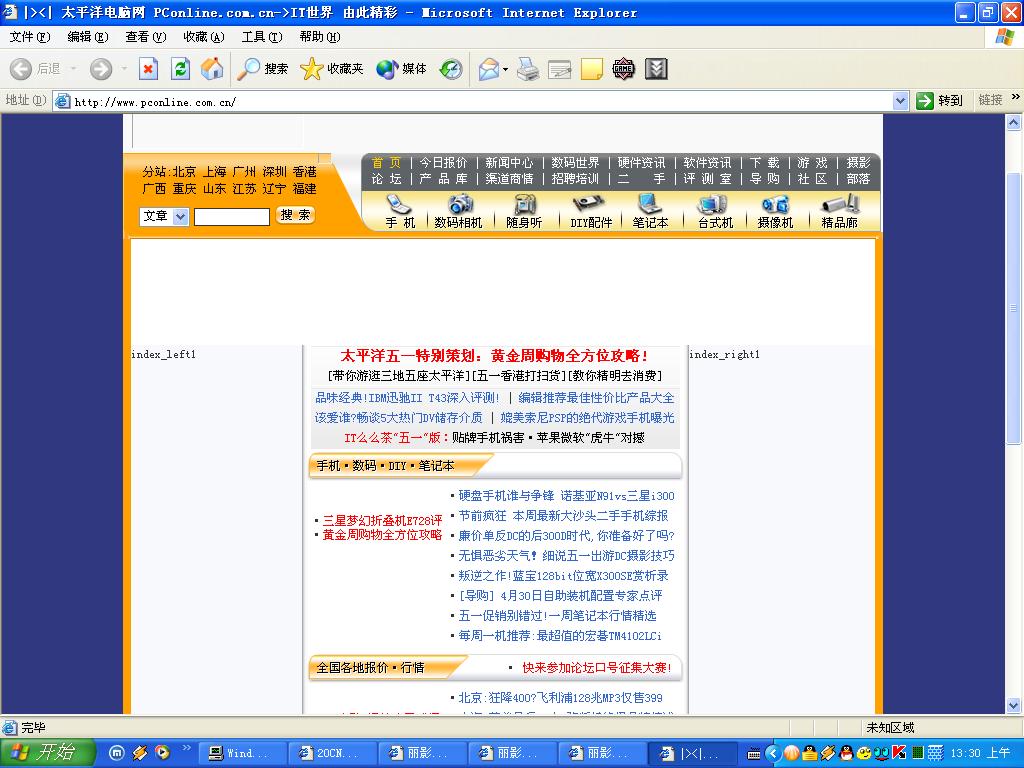Viewport: 1024px width, 768px height.
Task: Open the 工具(T) Tools menu
Action: click(262, 37)
